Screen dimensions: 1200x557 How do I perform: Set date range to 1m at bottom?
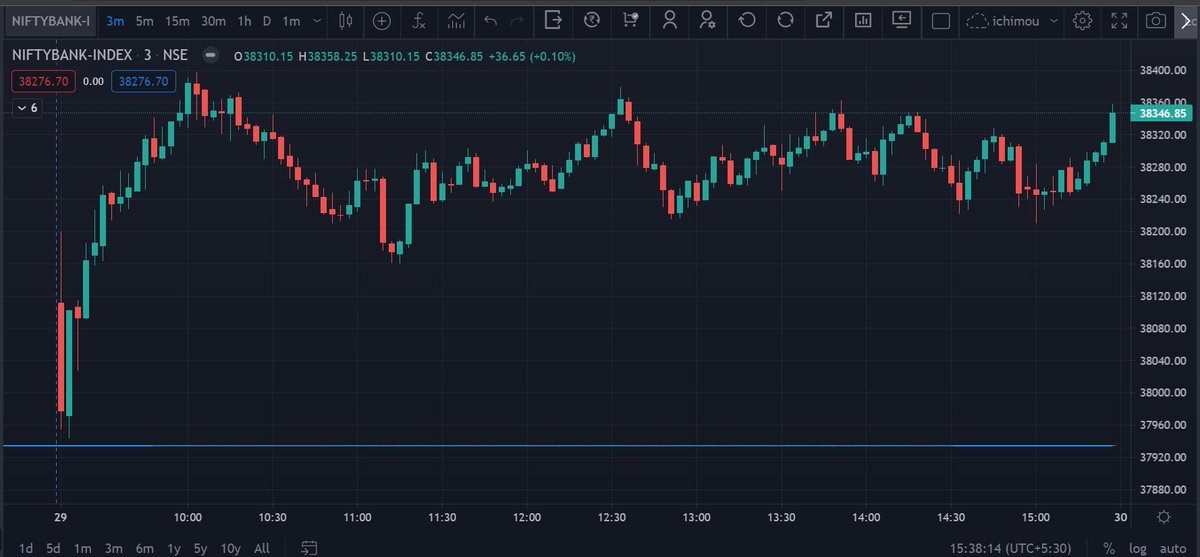click(82, 548)
